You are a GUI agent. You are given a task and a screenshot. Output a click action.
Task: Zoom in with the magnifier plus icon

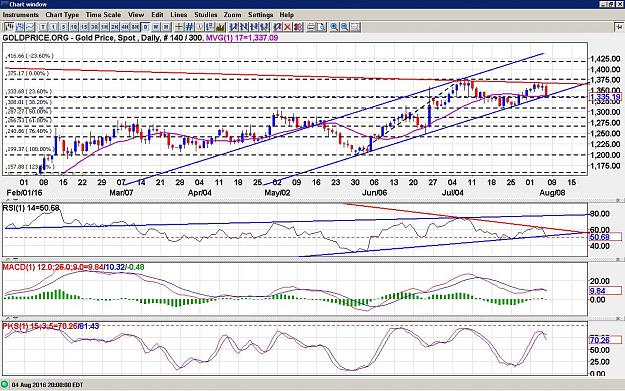click(334, 27)
